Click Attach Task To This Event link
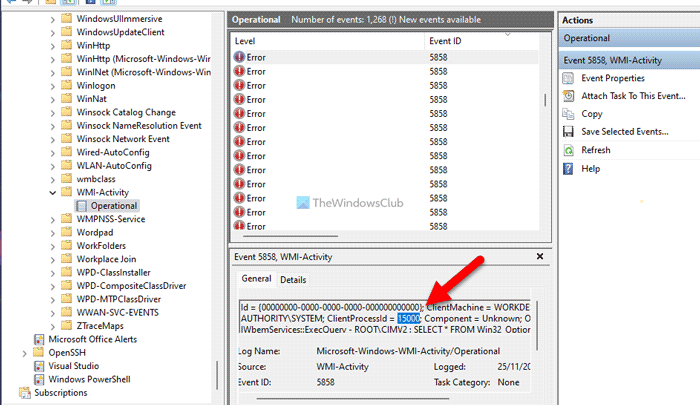 (633, 96)
